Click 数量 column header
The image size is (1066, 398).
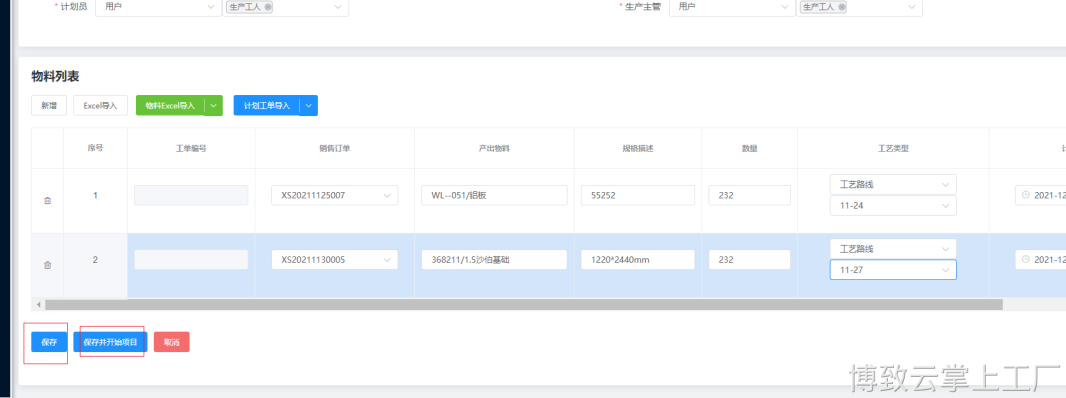[x=749, y=148]
